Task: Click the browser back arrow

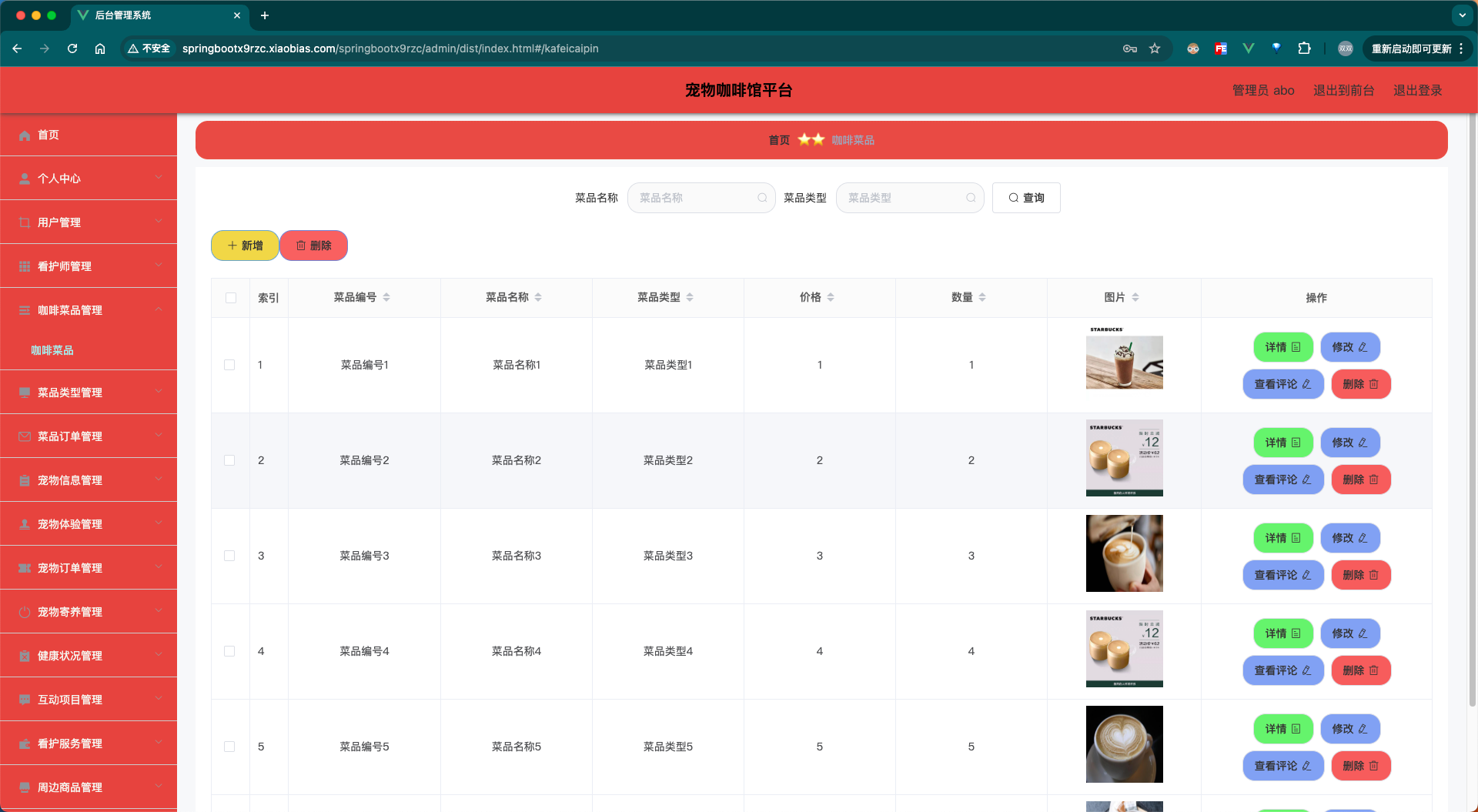Action: click(x=17, y=48)
